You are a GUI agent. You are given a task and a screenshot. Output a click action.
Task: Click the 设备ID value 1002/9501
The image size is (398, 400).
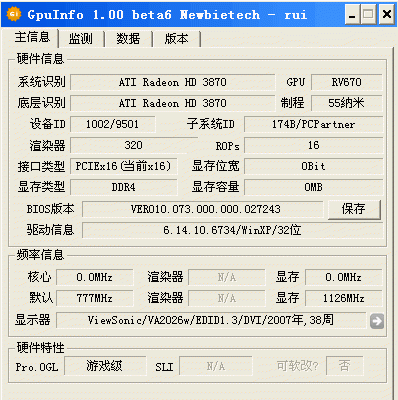click(x=113, y=124)
